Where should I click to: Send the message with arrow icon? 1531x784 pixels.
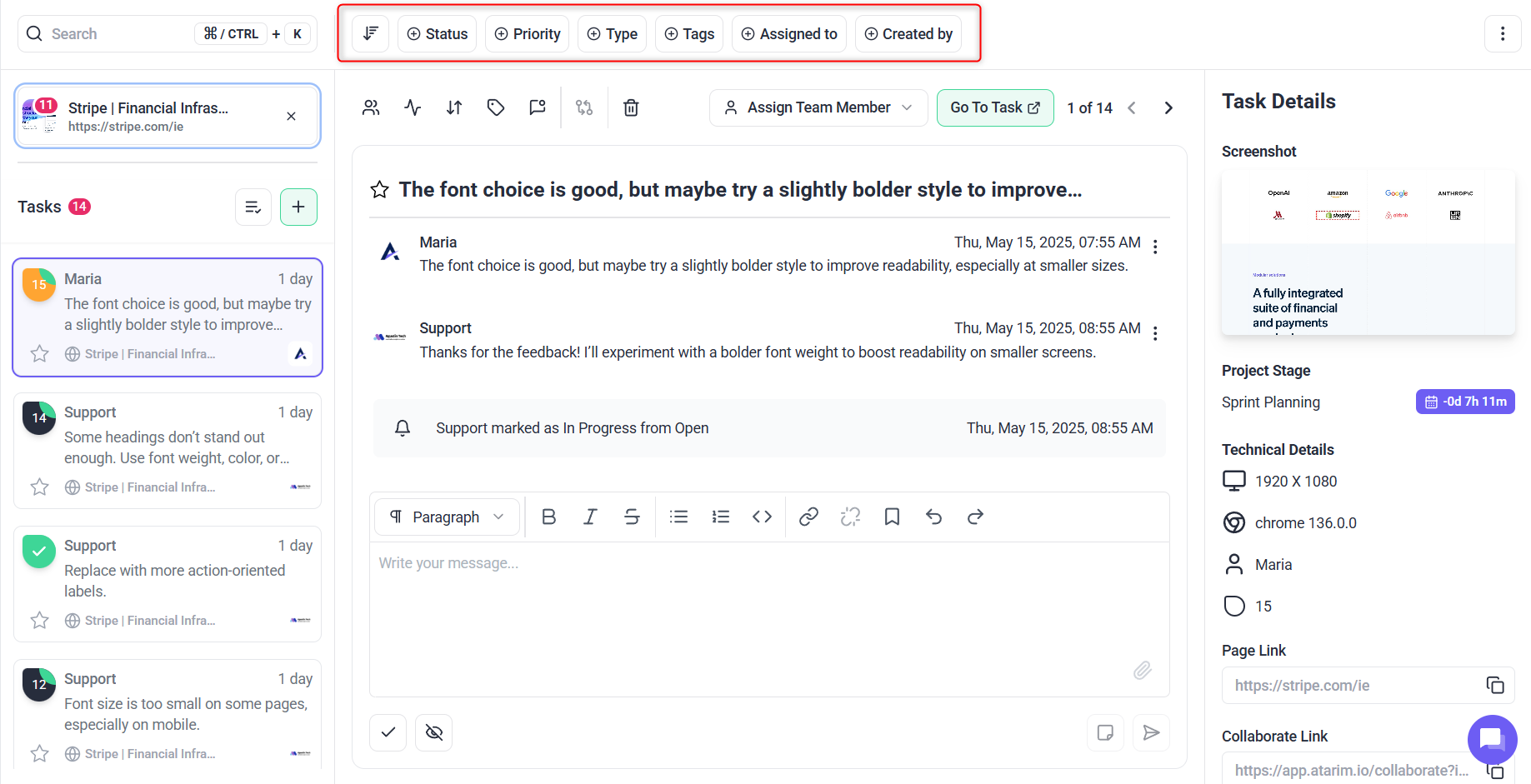click(1151, 732)
